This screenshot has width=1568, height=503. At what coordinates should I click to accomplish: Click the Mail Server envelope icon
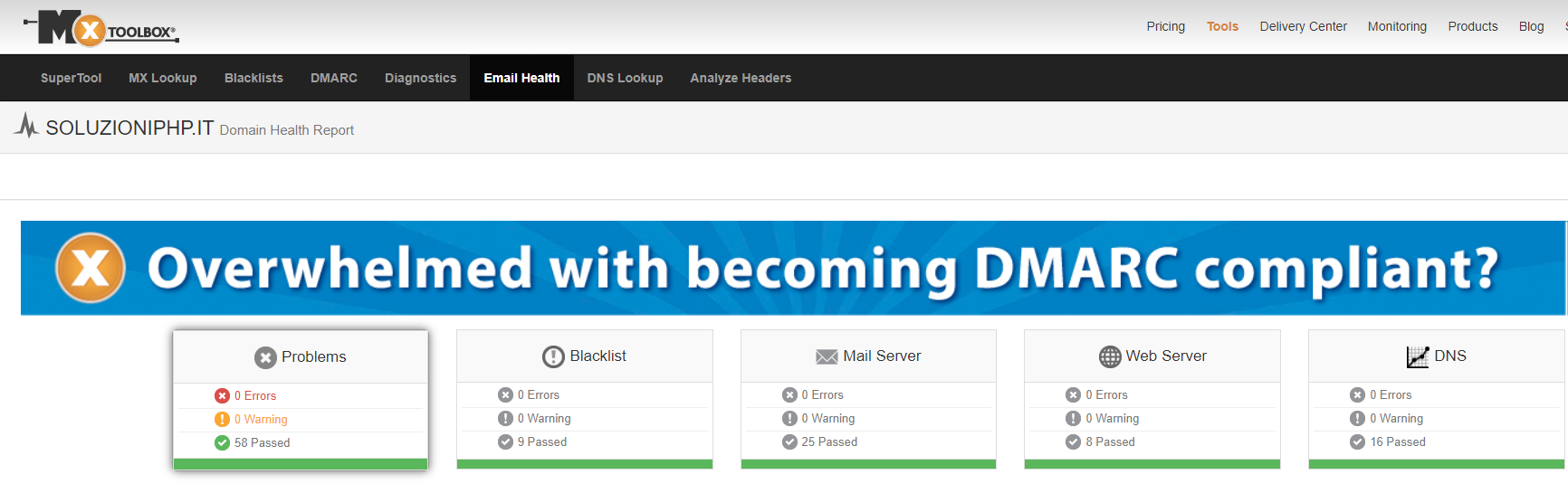coord(827,356)
